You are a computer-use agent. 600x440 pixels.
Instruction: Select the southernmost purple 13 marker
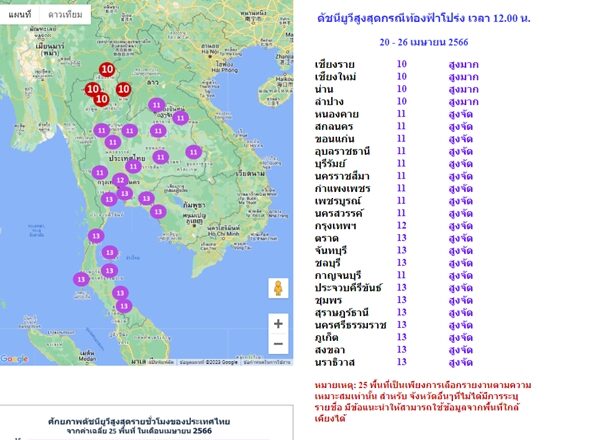coord(124,306)
